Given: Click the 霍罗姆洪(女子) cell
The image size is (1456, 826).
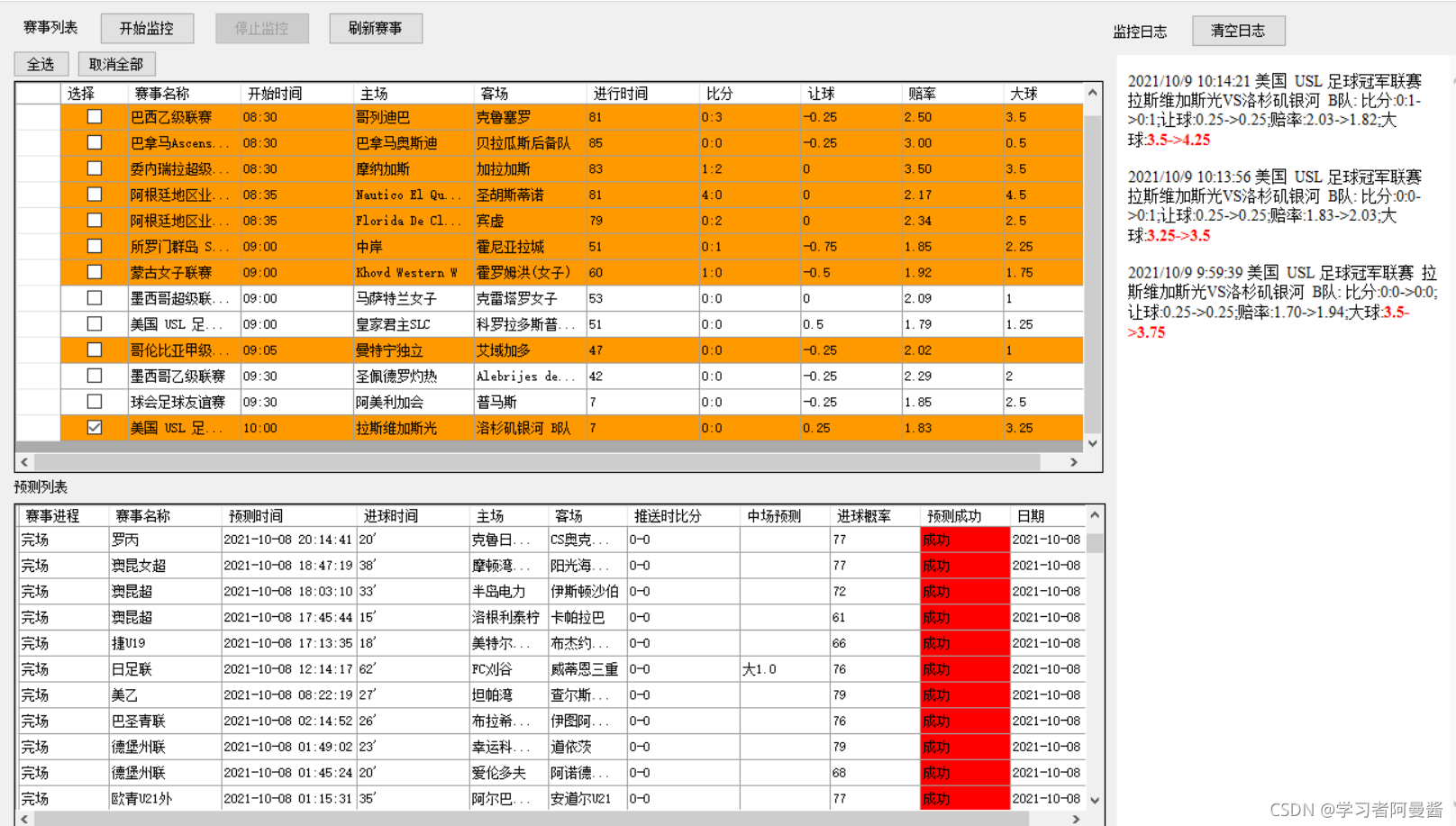Looking at the screenshot, I should click(x=530, y=272).
